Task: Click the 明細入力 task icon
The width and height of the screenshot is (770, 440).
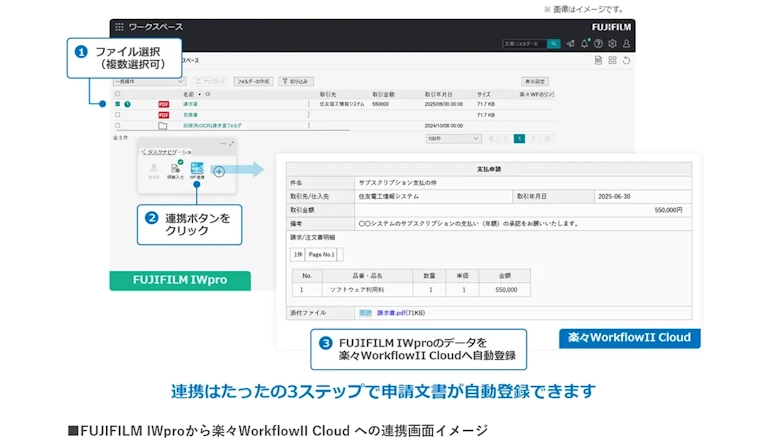Action: 175,170
